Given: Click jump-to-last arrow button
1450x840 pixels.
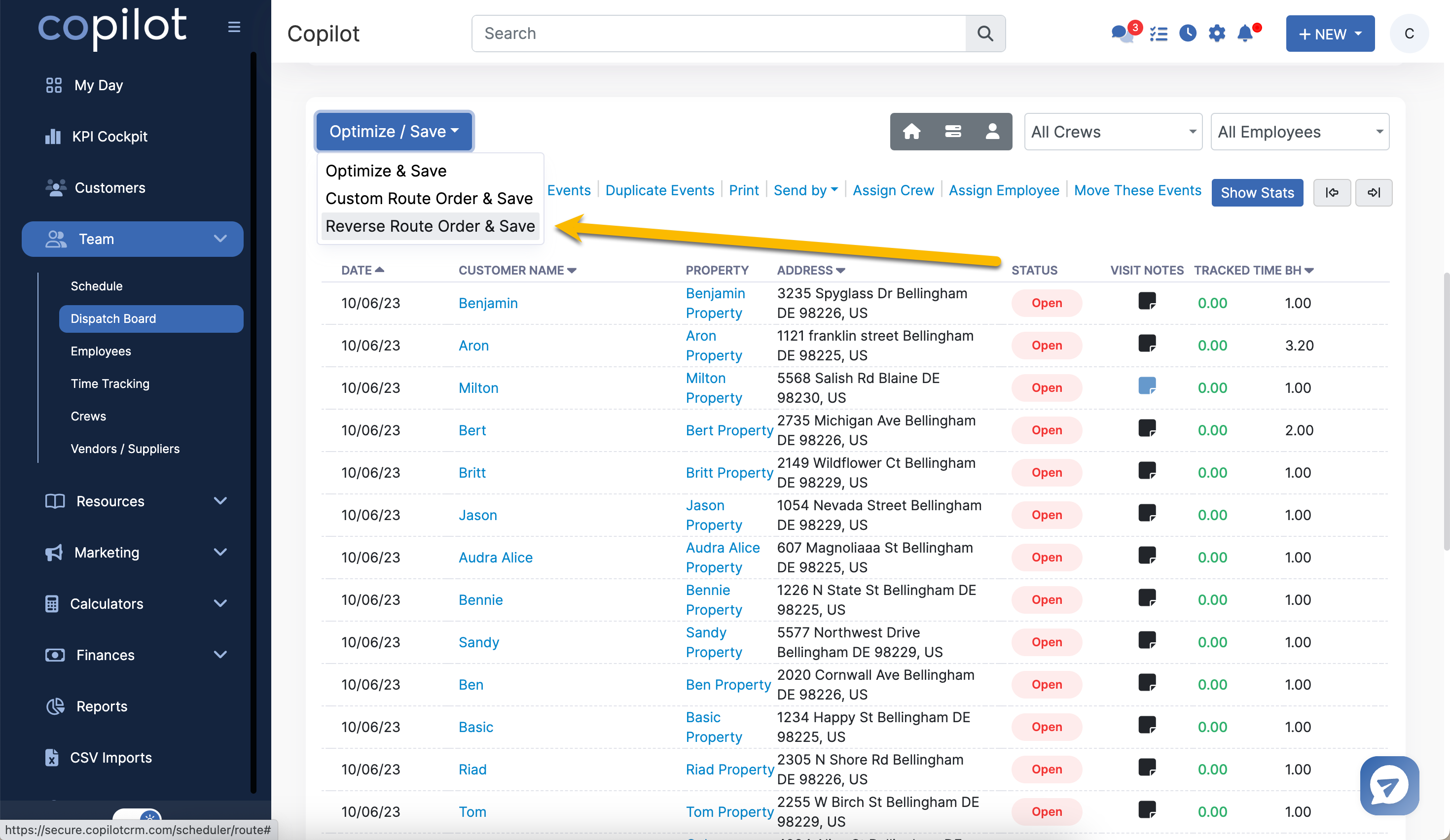Looking at the screenshot, I should tap(1374, 193).
